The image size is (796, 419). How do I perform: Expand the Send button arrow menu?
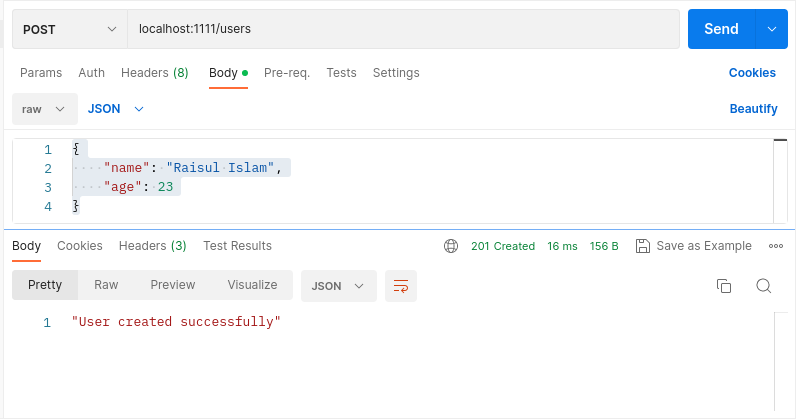pos(771,29)
